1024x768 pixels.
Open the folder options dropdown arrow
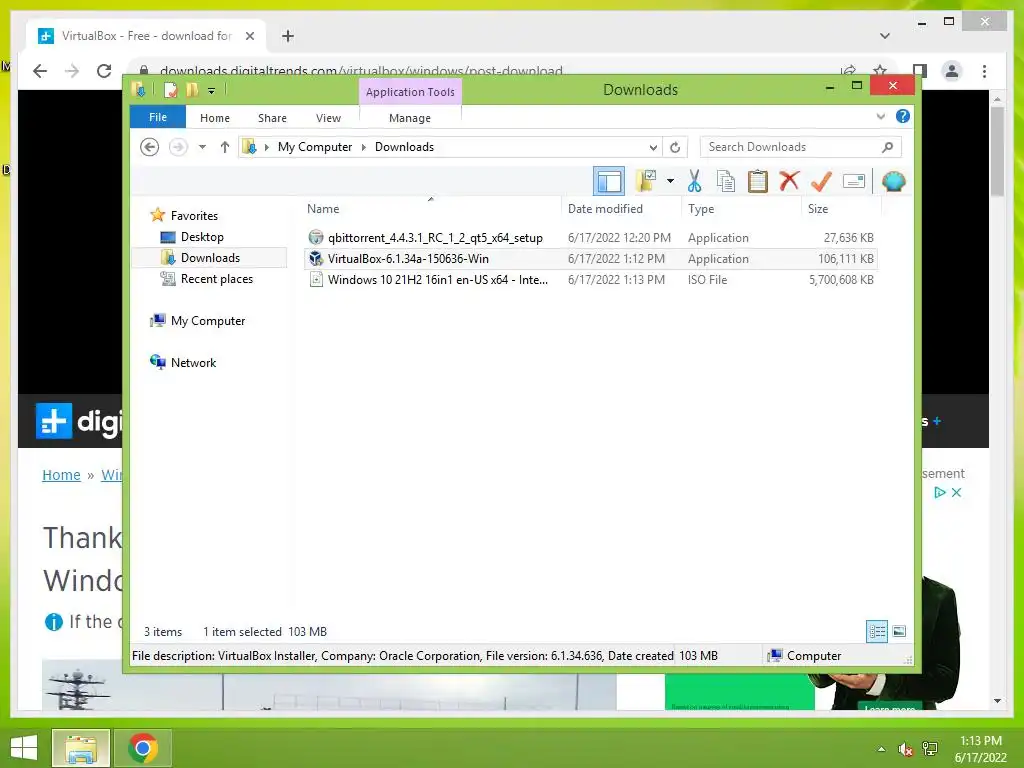coord(670,181)
